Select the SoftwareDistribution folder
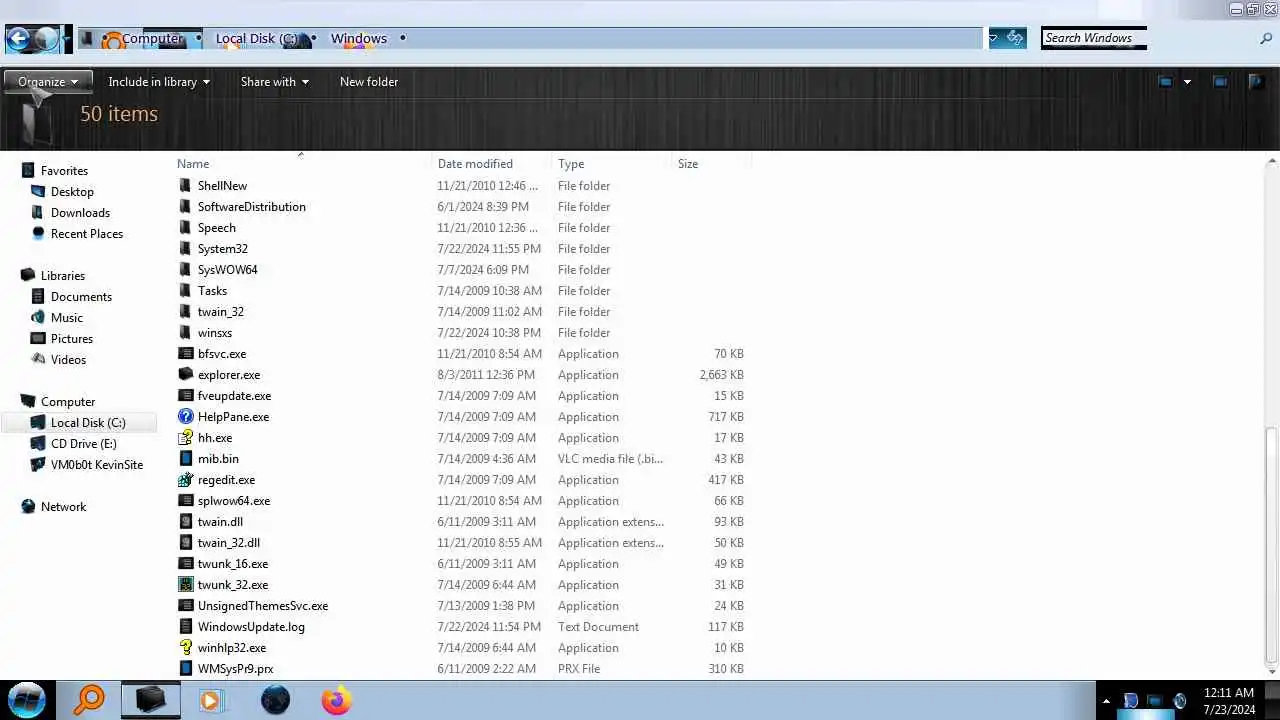This screenshot has height=720, width=1280. 252,207
